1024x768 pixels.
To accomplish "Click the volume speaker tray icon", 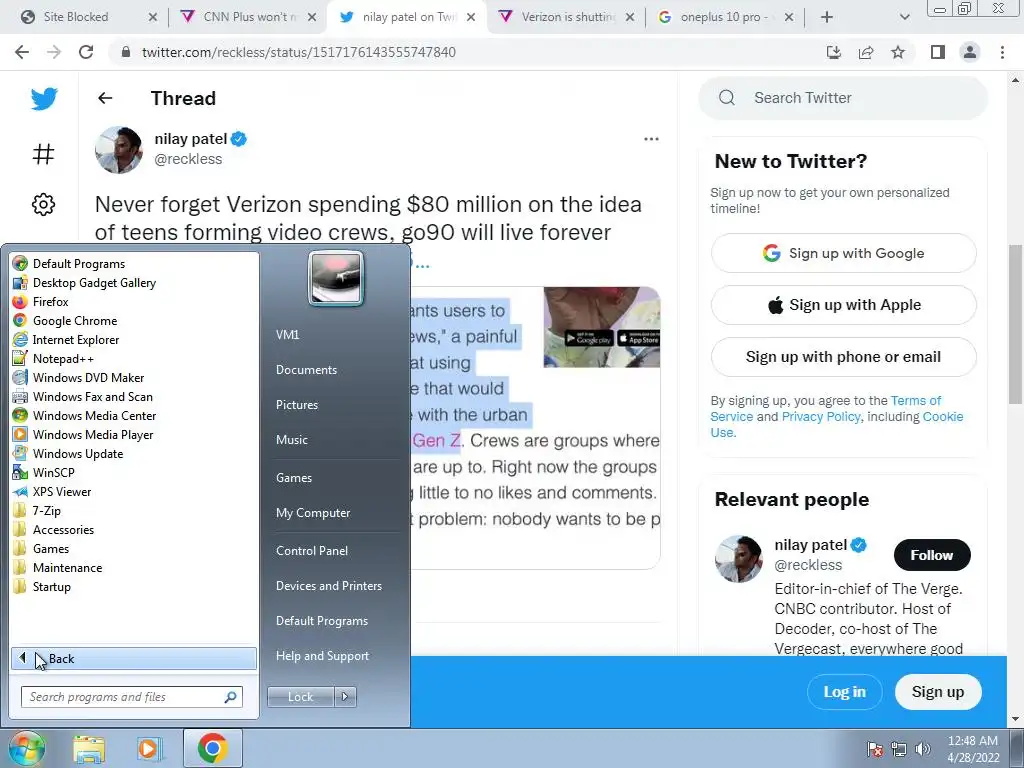I will (x=923, y=749).
